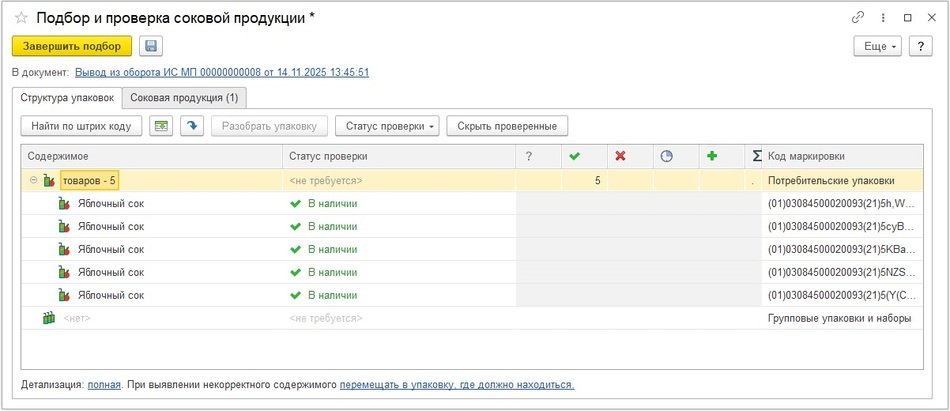Select the first "Яблочный сок" row

tap(111, 203)
